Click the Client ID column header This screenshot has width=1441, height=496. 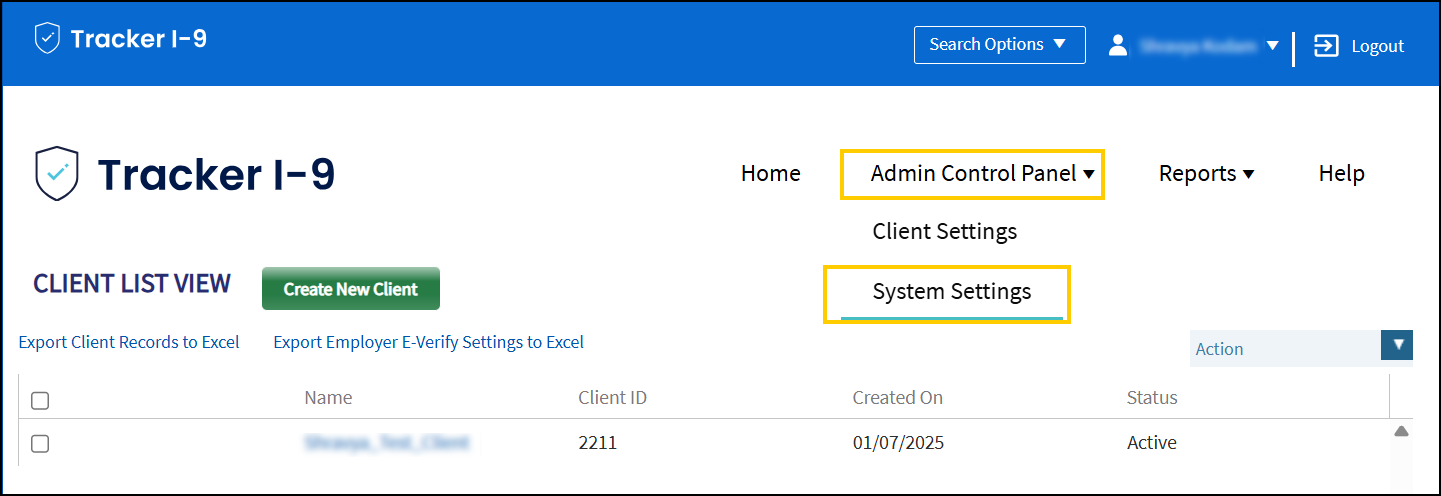(612, 398)
